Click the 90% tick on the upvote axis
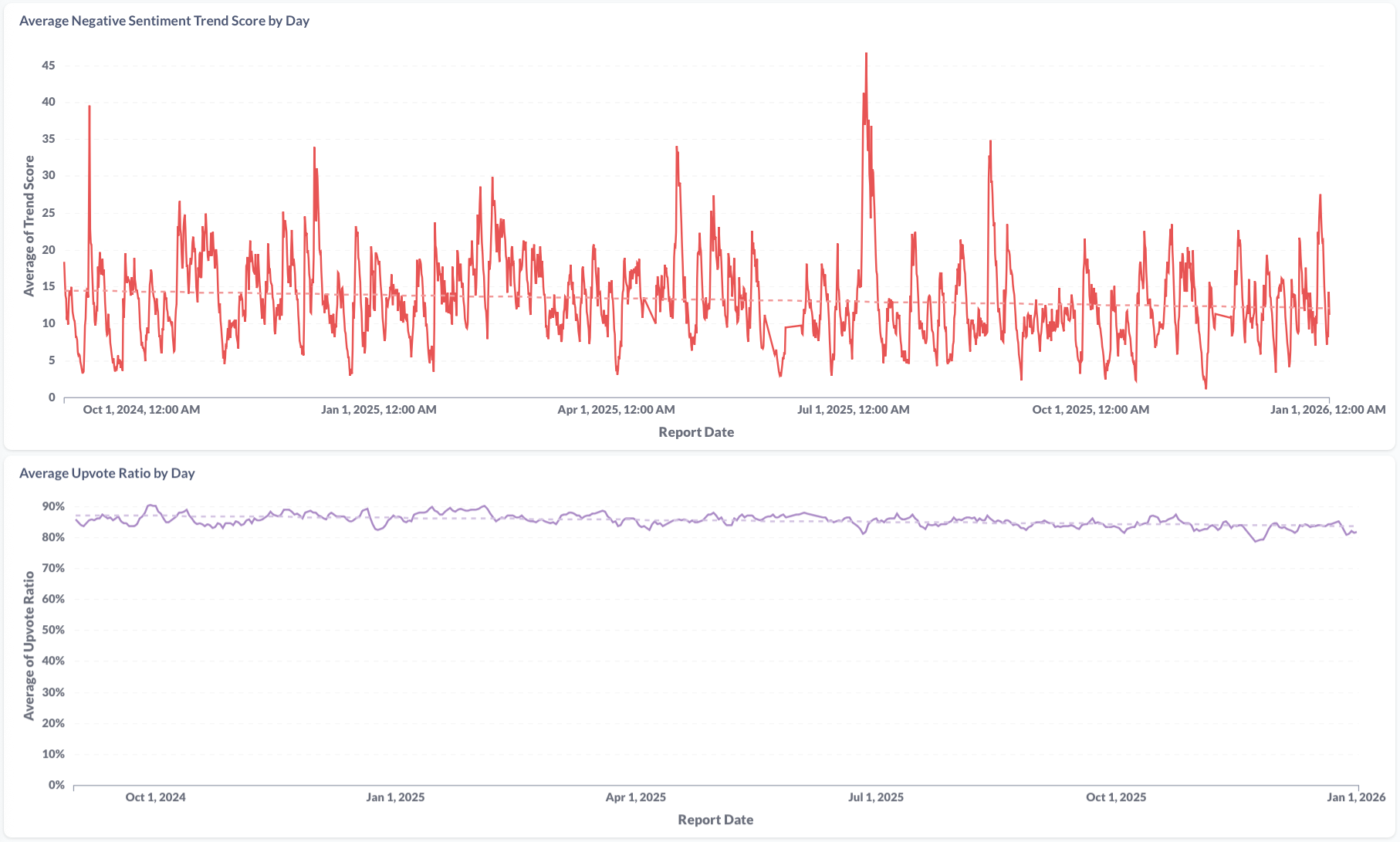Image resolution: width=1400 pixels, height=842 pixels. (x=53, y=506)
